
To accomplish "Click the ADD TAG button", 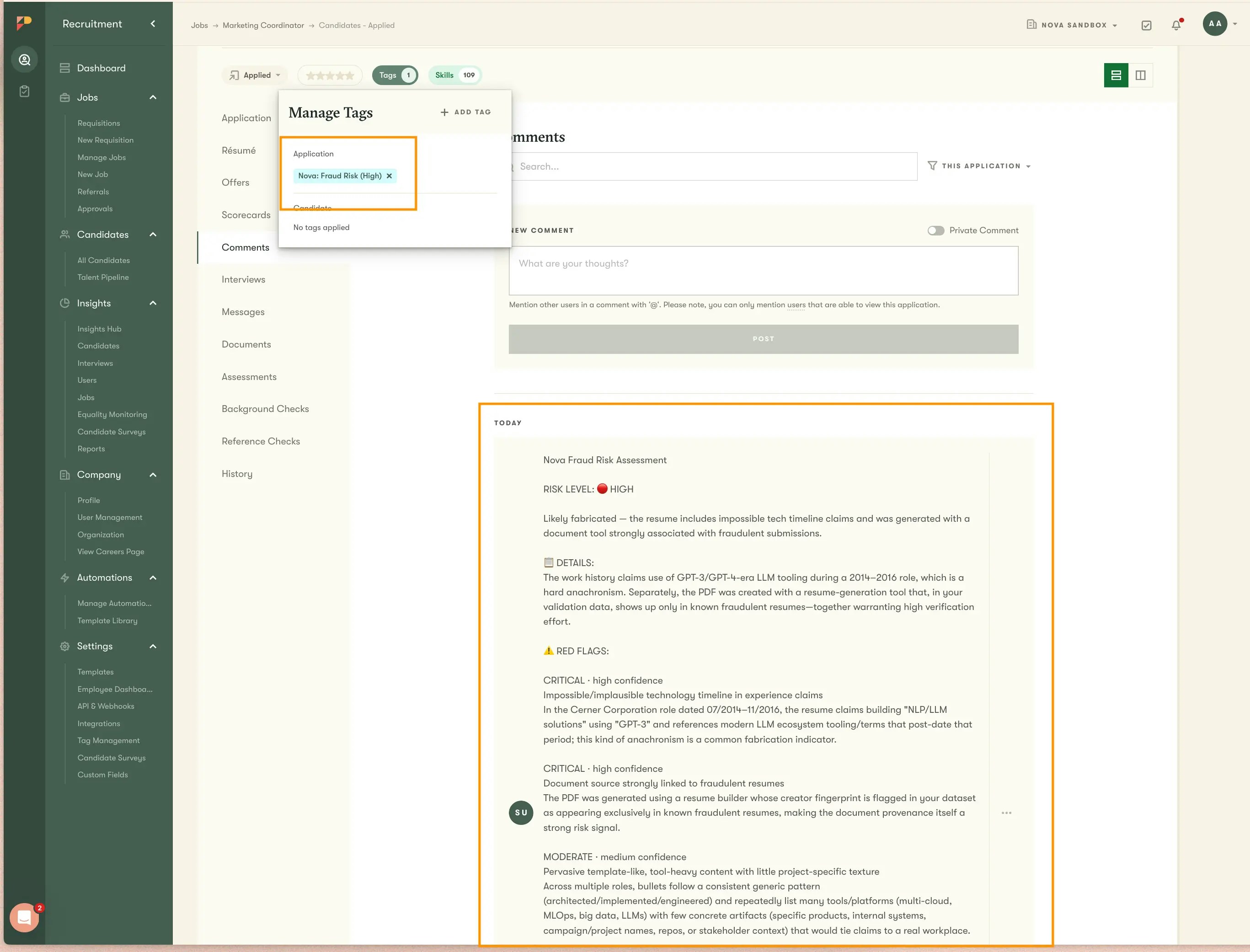I will click(x=465, y=112).
